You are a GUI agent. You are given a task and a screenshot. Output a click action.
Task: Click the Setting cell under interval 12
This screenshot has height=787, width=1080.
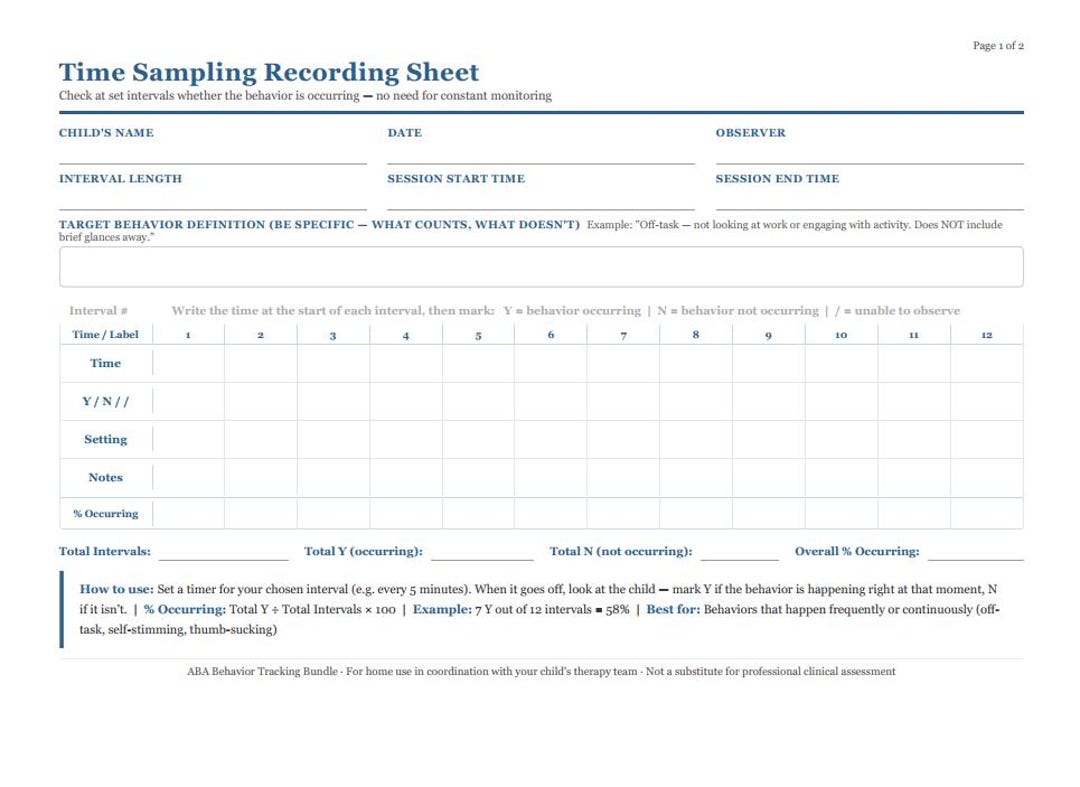[x=986, y=439]
